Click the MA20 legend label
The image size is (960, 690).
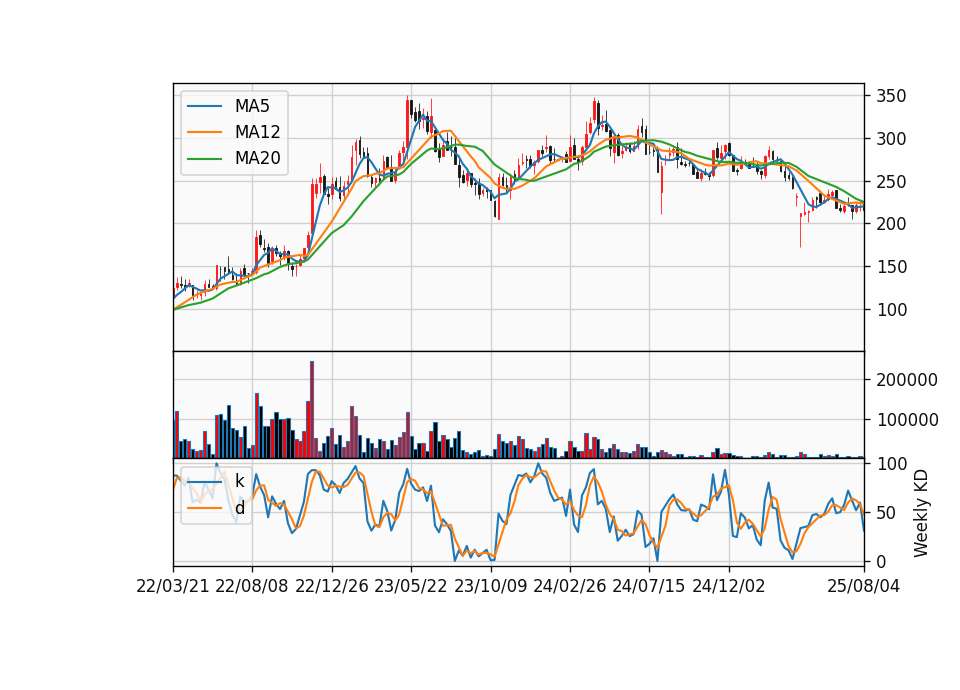[257, 158]
